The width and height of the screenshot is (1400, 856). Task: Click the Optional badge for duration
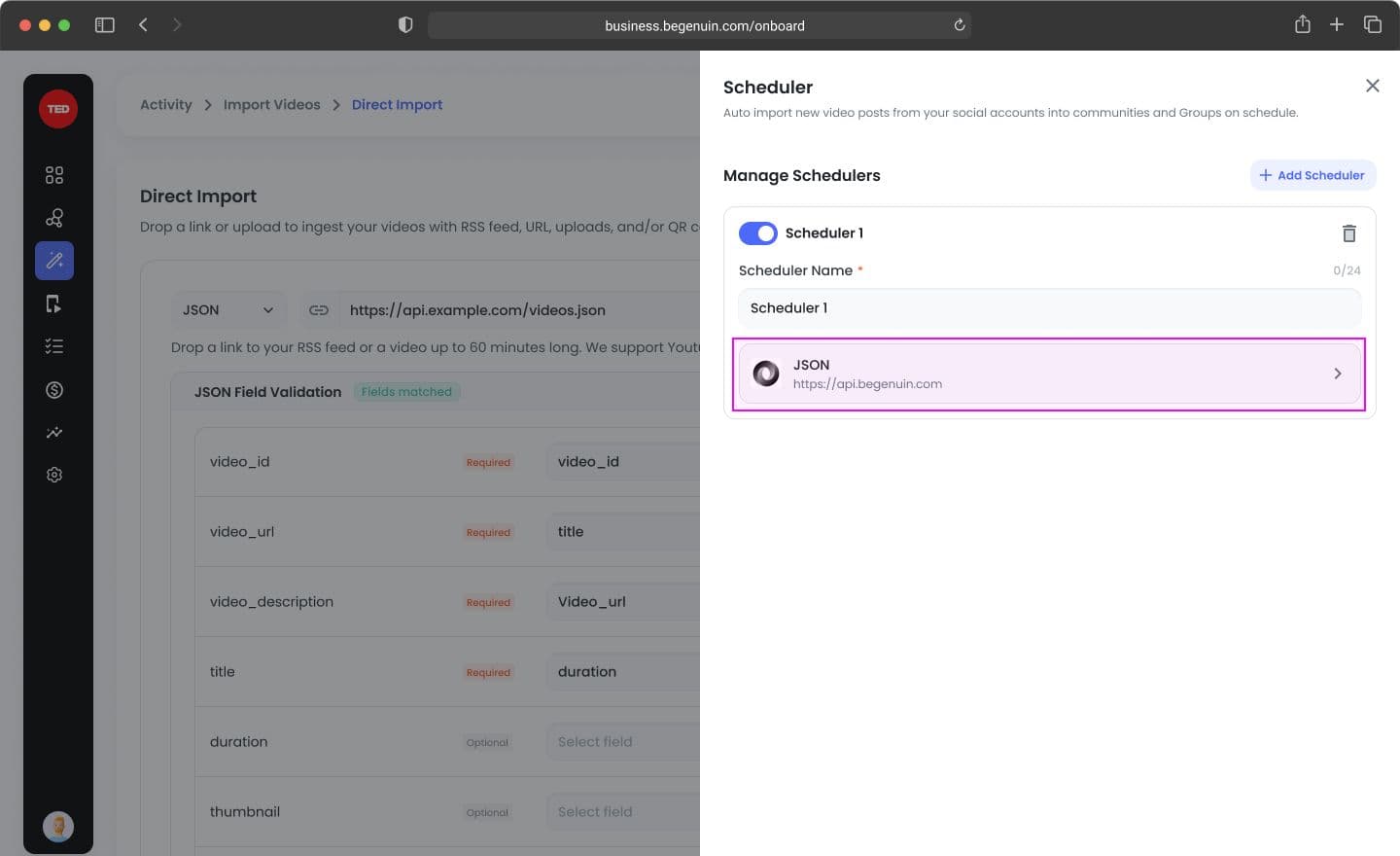click(x=487, y=743)
